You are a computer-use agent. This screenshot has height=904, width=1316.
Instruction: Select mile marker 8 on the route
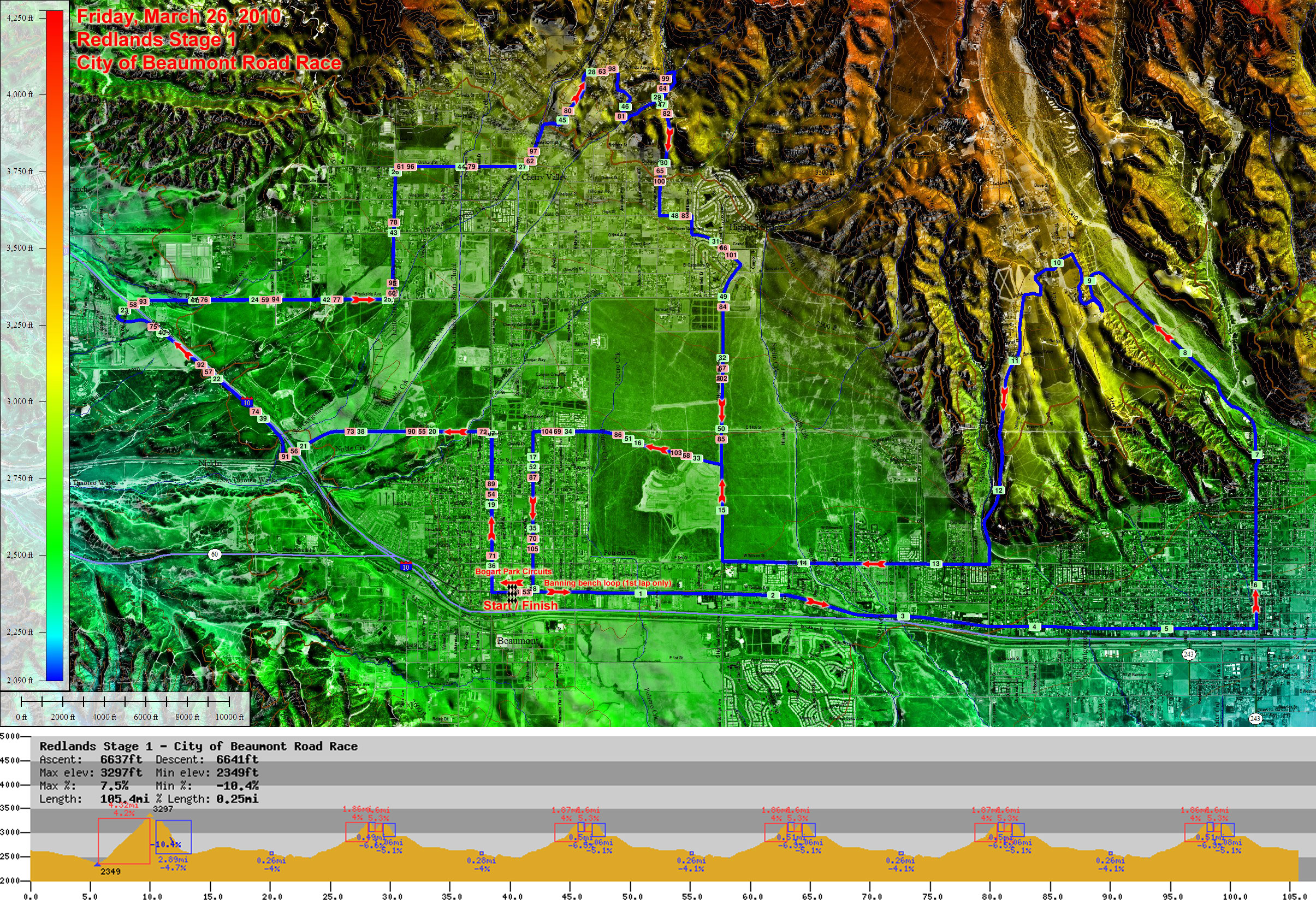coord(1184,353)
